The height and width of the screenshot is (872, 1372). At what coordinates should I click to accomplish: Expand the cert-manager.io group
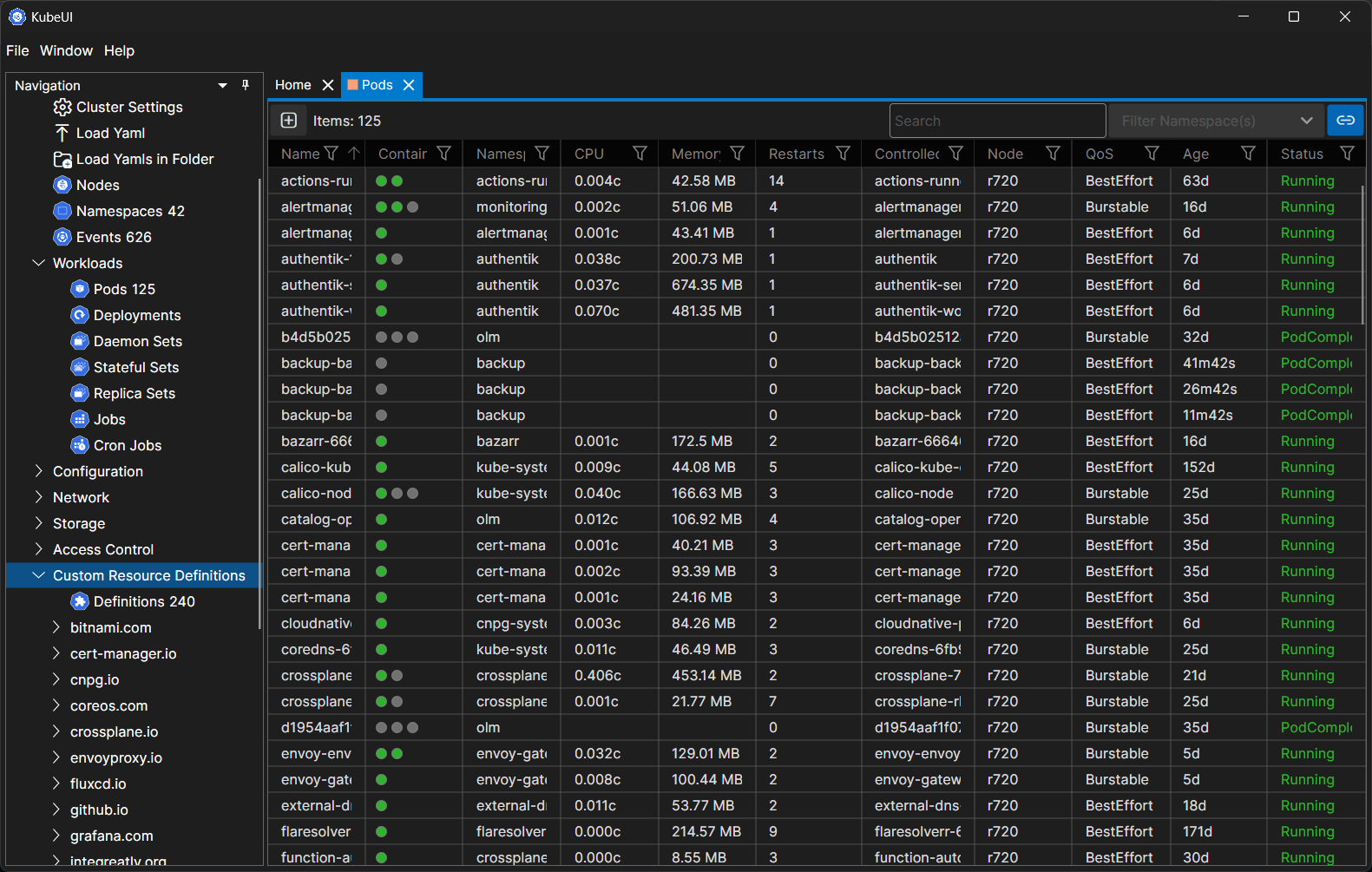(56, 653)
